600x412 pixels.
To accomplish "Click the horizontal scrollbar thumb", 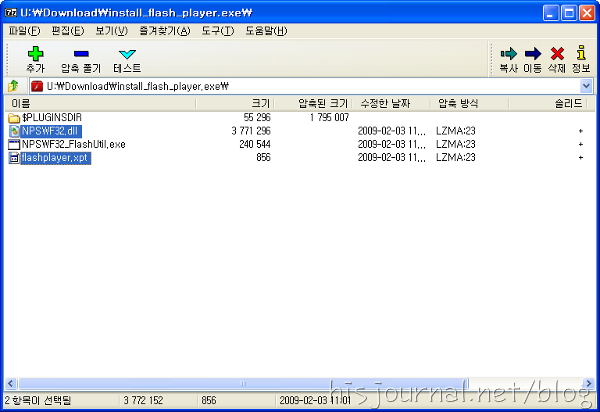I will (x=243, y=383).
